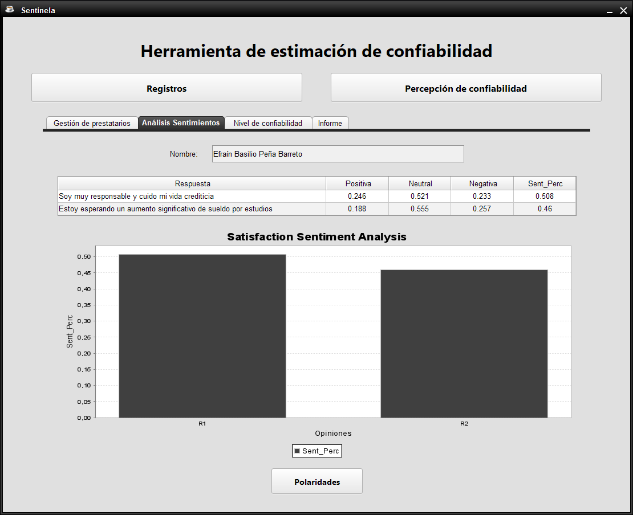Click the R2 bar in the chart

click(464, 343)
